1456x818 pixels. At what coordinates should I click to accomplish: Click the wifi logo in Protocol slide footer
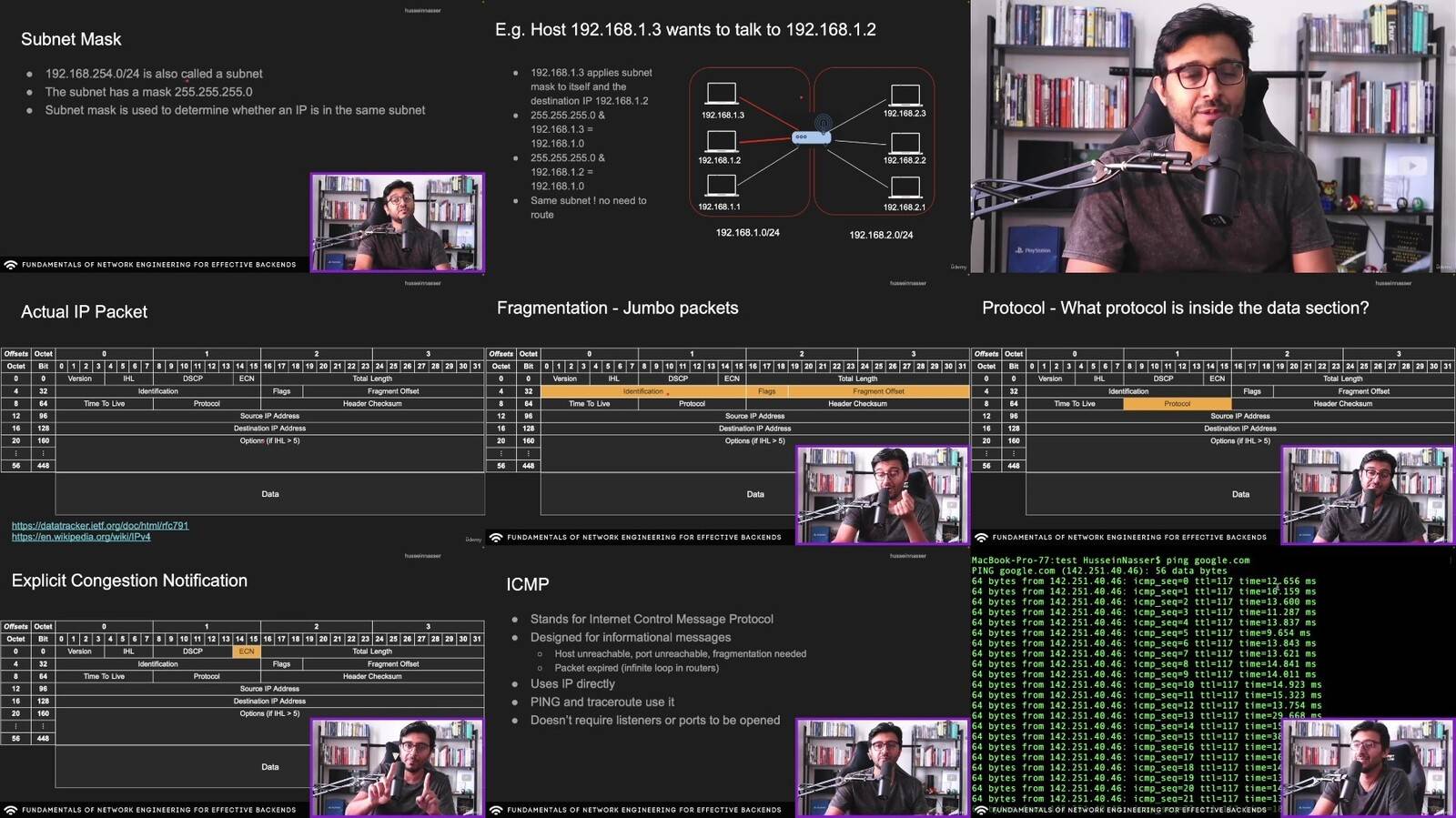pos(981,538)
